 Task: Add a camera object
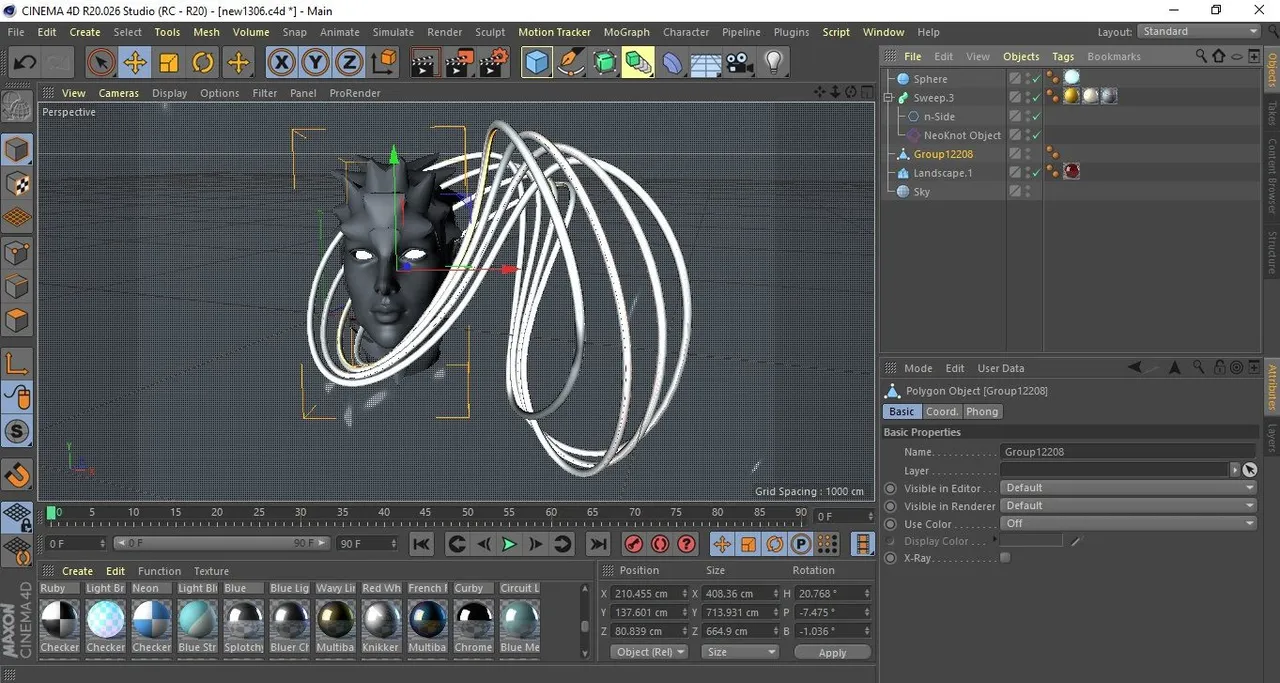[739, 63]
